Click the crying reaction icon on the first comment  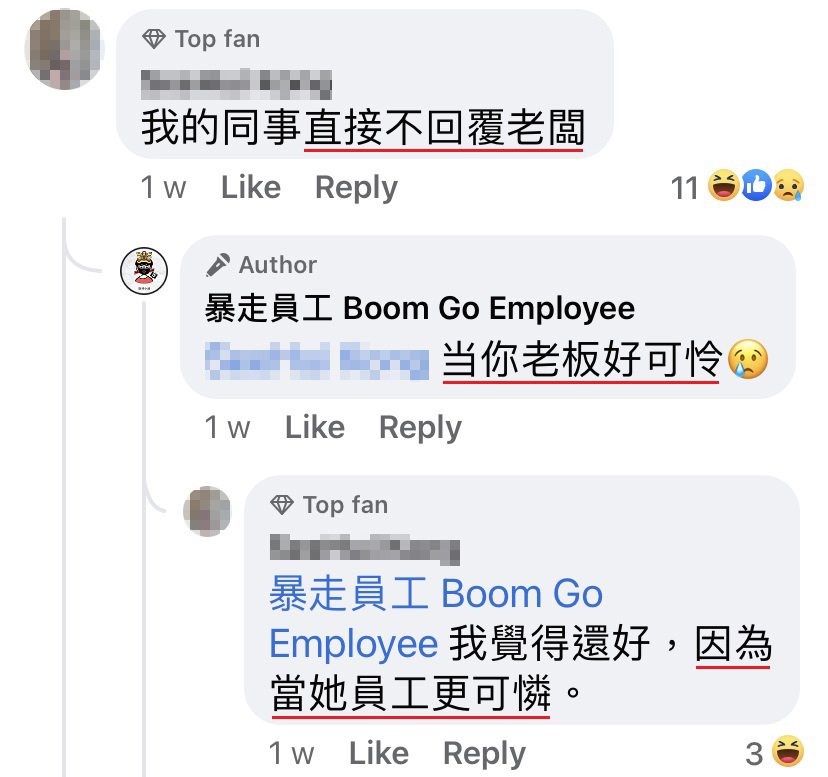click(789, 185)
